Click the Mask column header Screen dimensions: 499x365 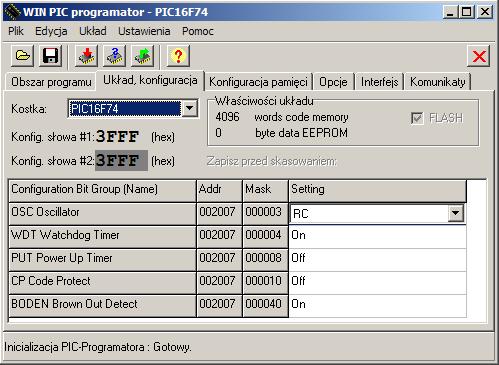pos(265,190)
